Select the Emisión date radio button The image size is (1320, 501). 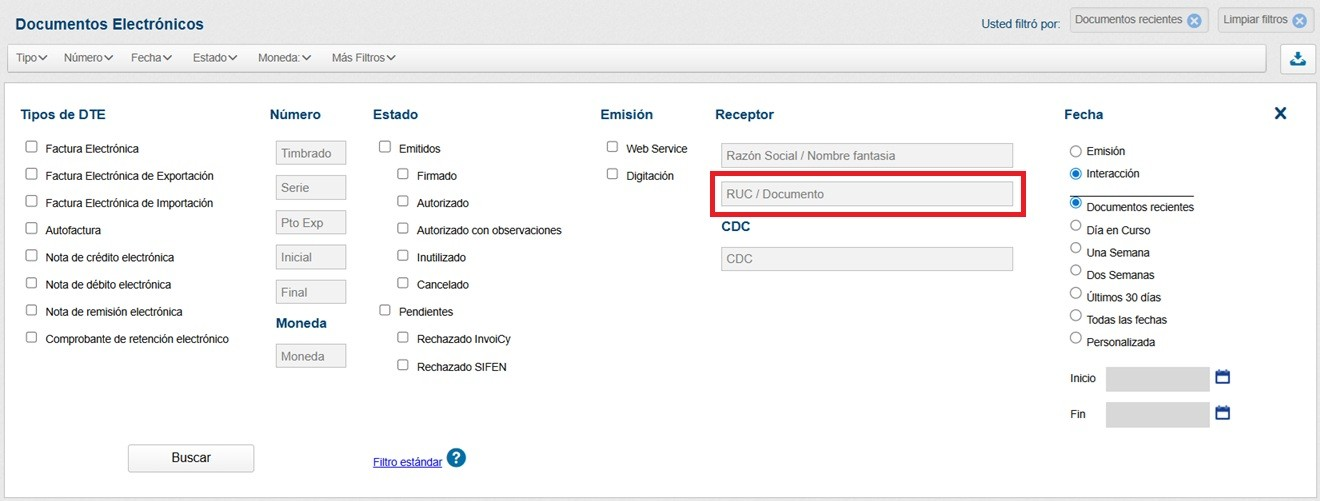click(x=1076, y=151)
